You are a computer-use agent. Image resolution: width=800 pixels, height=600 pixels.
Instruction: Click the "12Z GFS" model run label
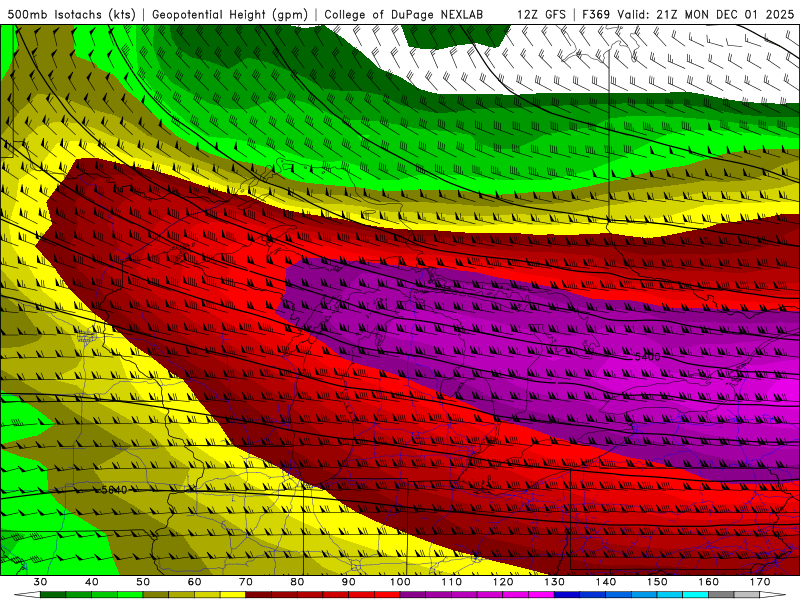point(541,14)
